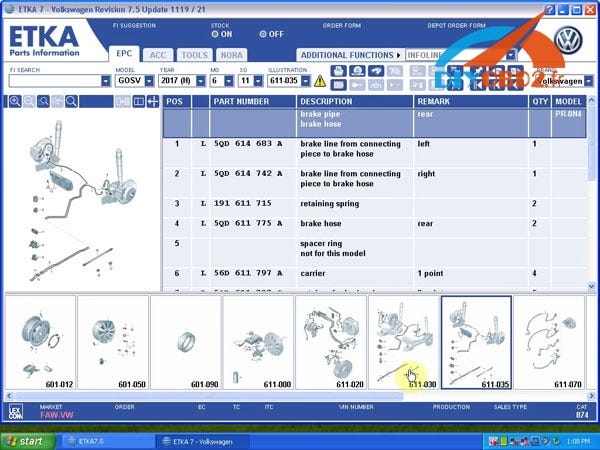The width and height of the screenshot is (600, 450).
Task: Click the FI SUGGESTION link
Action: point(134,26)
